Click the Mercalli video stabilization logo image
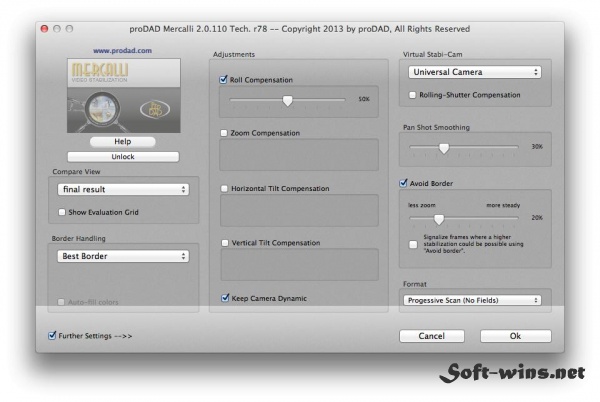This screenshot has width=600, height=402. pyautogui.click(x=124, y=96)
